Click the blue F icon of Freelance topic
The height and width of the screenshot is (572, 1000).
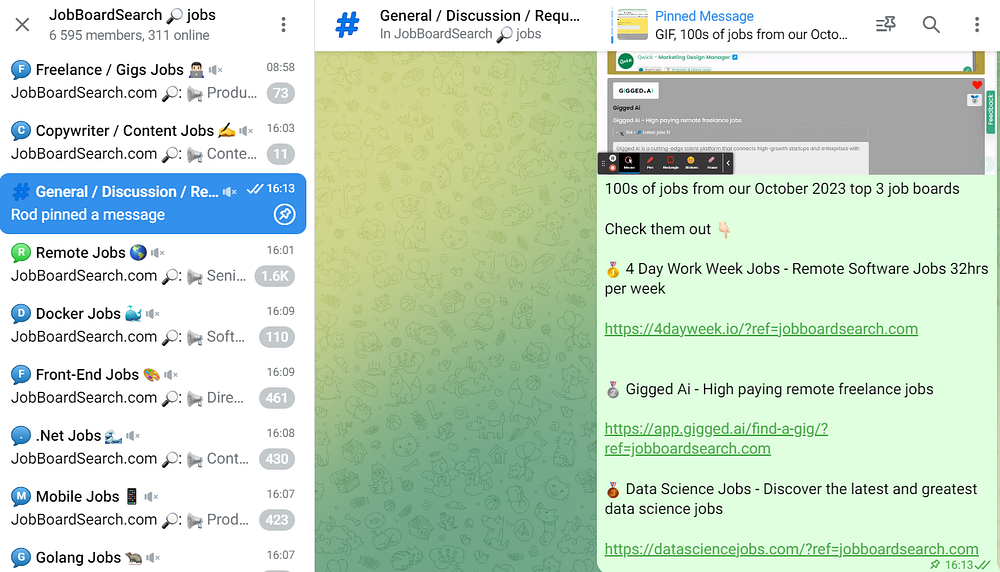(21, 70)
